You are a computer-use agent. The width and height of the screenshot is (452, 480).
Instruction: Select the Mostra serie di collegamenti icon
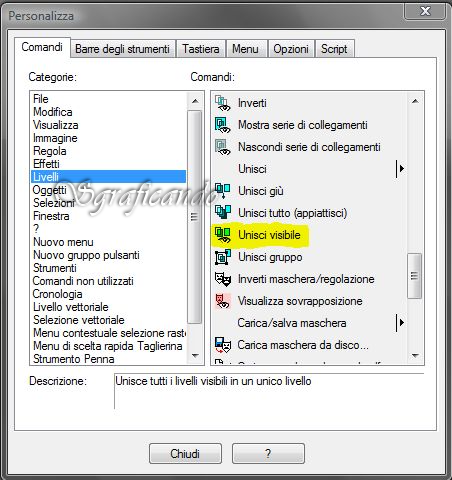coord(222,125)
